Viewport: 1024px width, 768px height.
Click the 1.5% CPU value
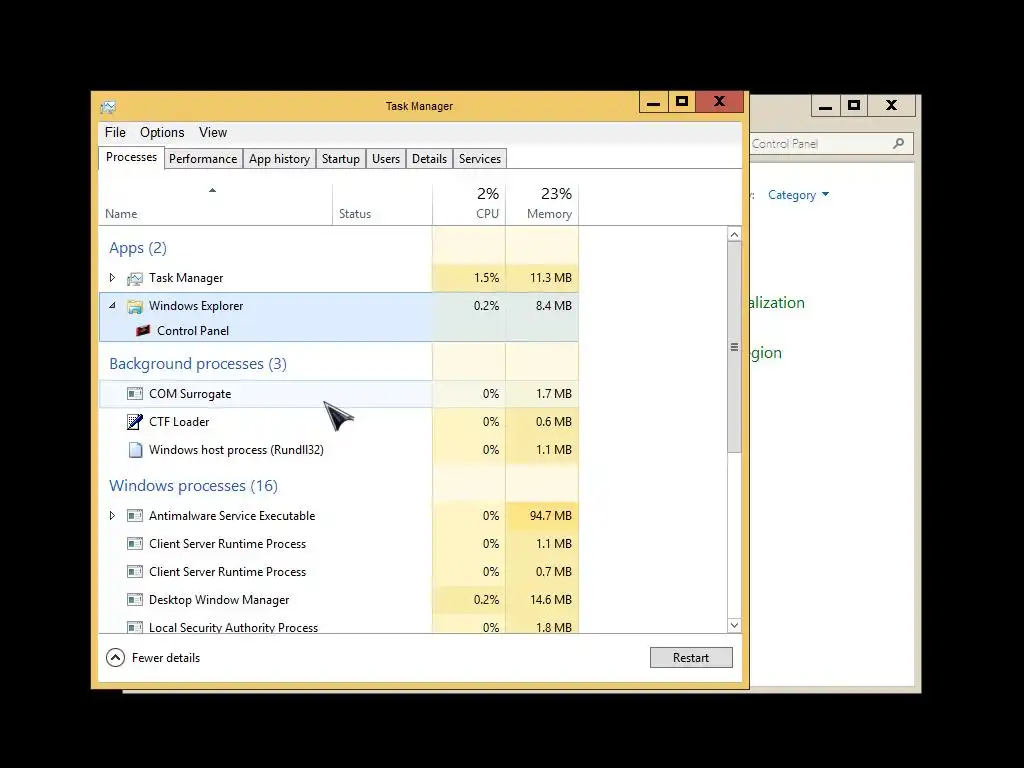487,278
